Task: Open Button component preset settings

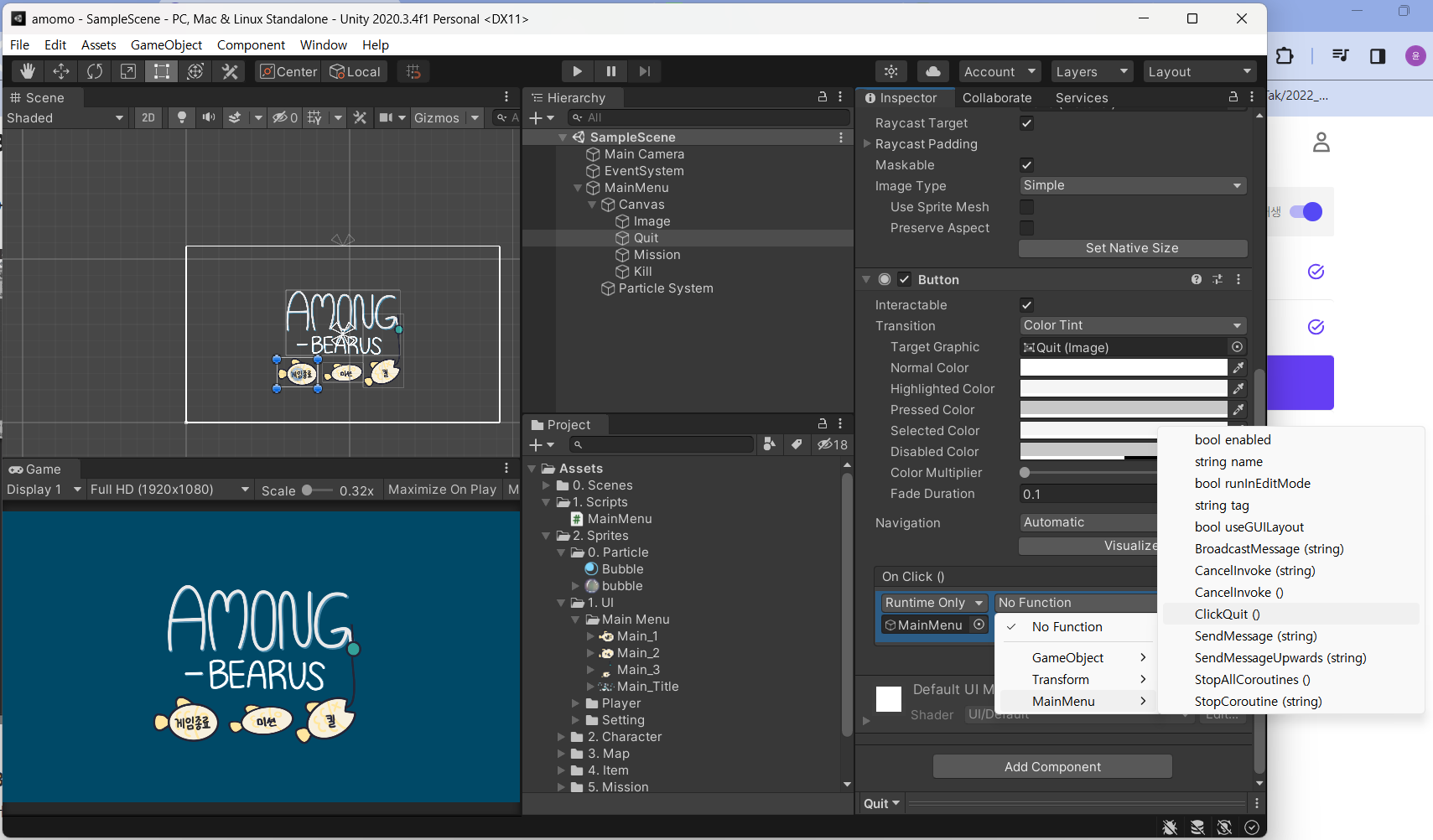Action: pos(1218,279)
